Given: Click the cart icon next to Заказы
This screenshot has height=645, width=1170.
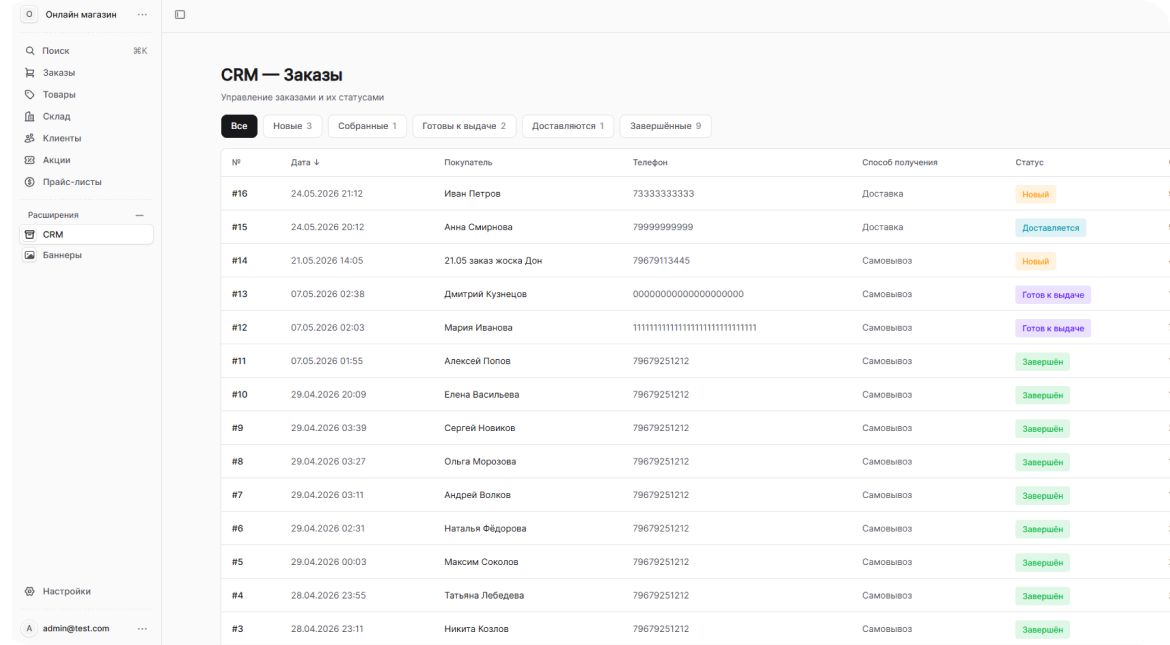Looking at the screenshot, I should pos(30,72).
